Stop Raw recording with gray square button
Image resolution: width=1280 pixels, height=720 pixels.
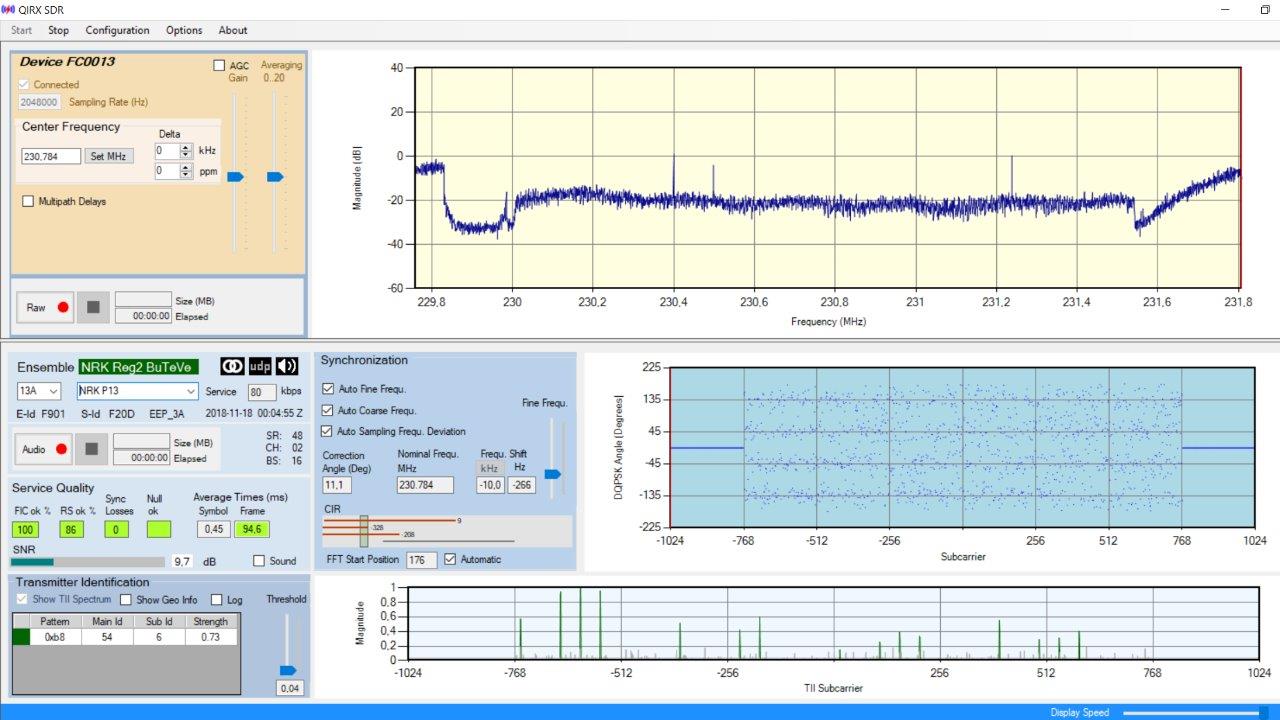pos(93,307)
